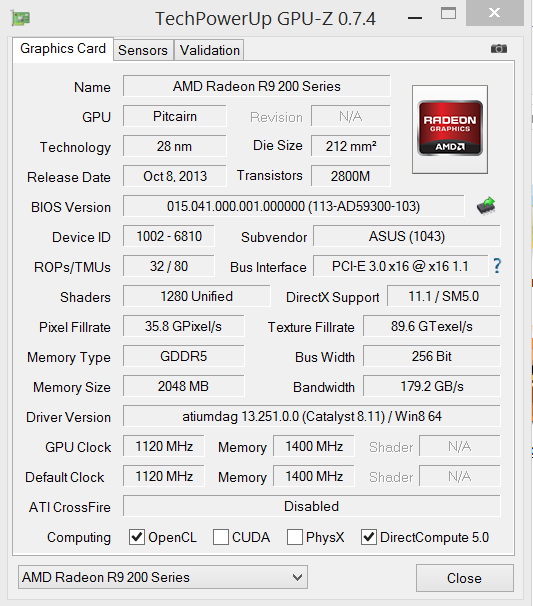Click the Close button
The image size is (533, 606).
click(465, 578)
